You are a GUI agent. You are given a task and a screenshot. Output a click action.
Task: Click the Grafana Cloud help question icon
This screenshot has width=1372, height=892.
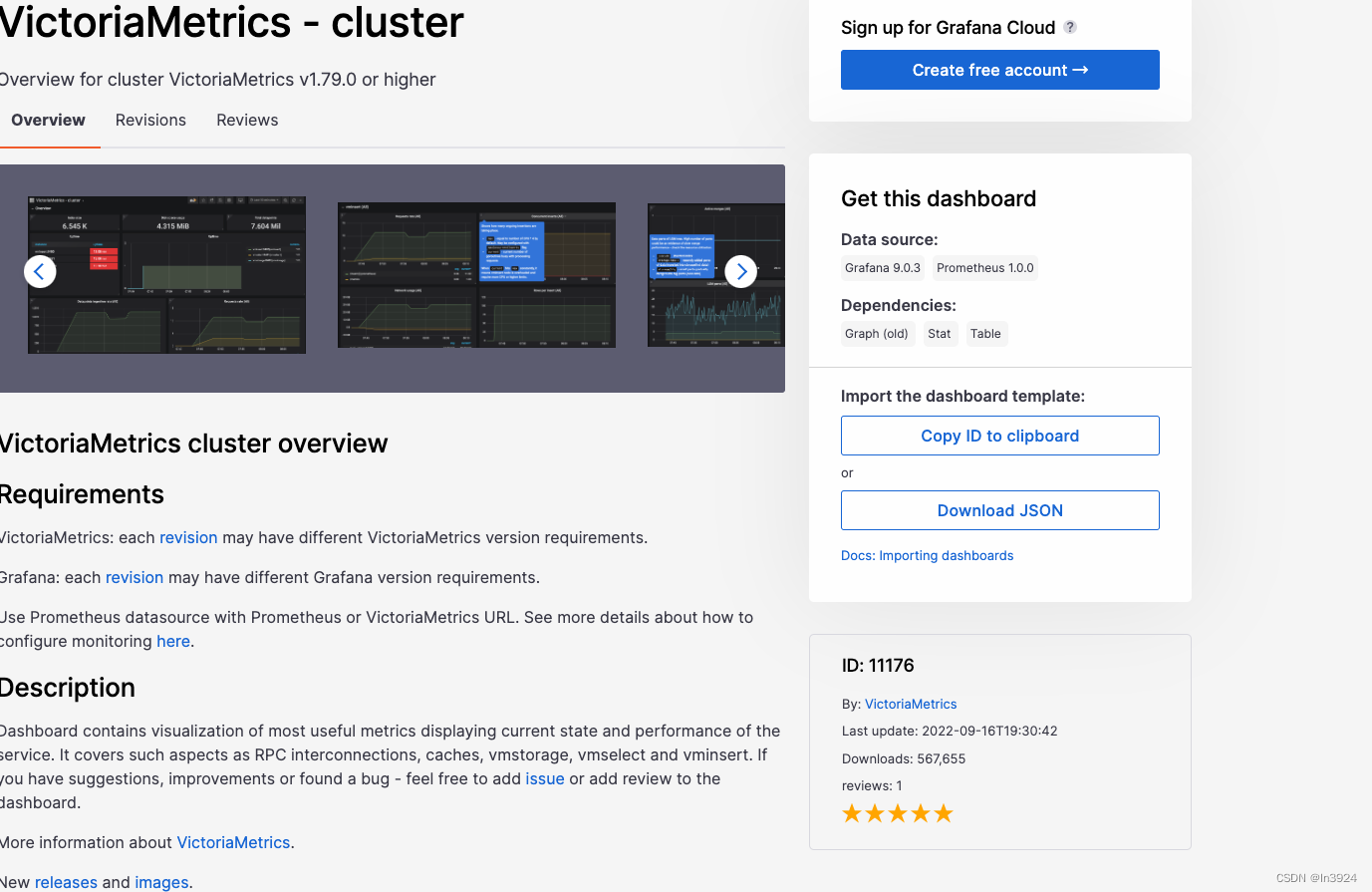pos(1070,27)
